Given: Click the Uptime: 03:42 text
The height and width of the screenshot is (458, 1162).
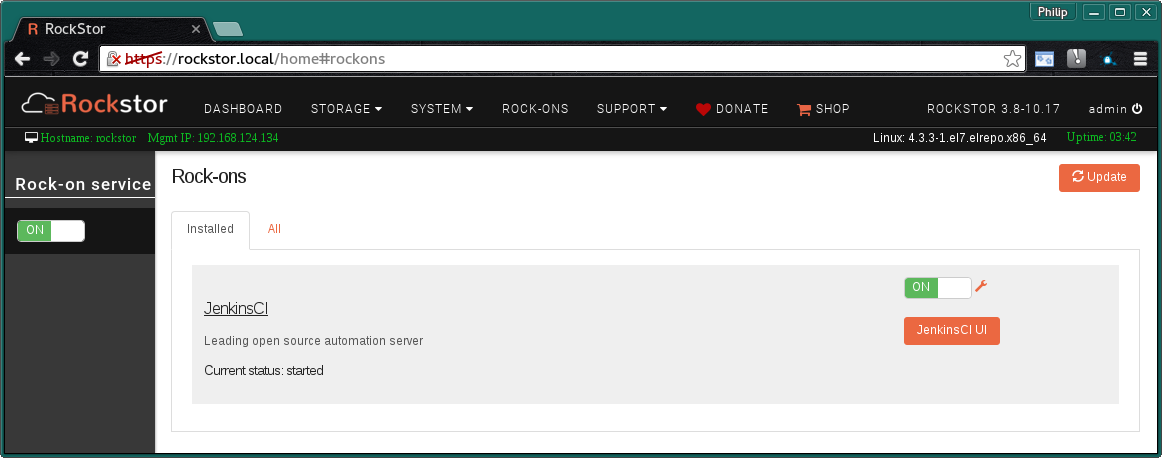Looking at the screenshot, I should point(1101,137).
